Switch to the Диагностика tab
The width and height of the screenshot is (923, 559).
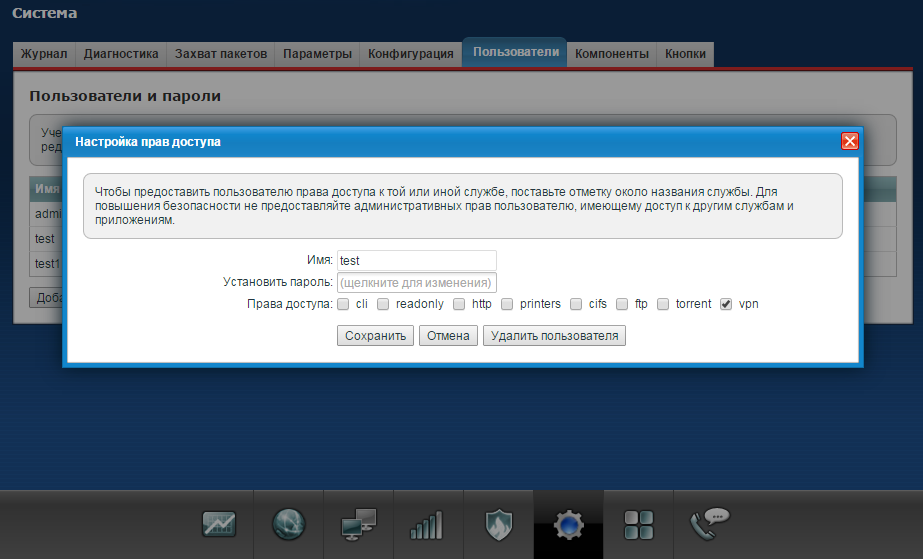coord(121,54)
